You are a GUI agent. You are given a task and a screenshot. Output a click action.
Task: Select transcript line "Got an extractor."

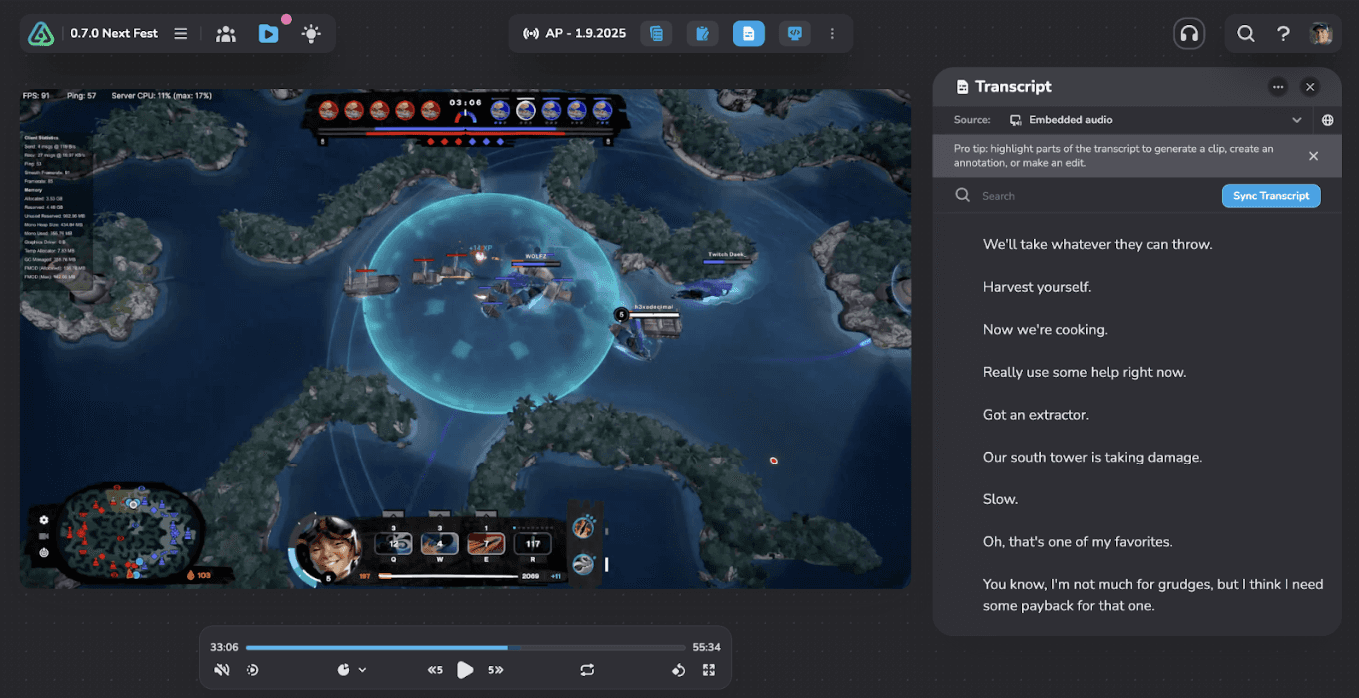1035,414
